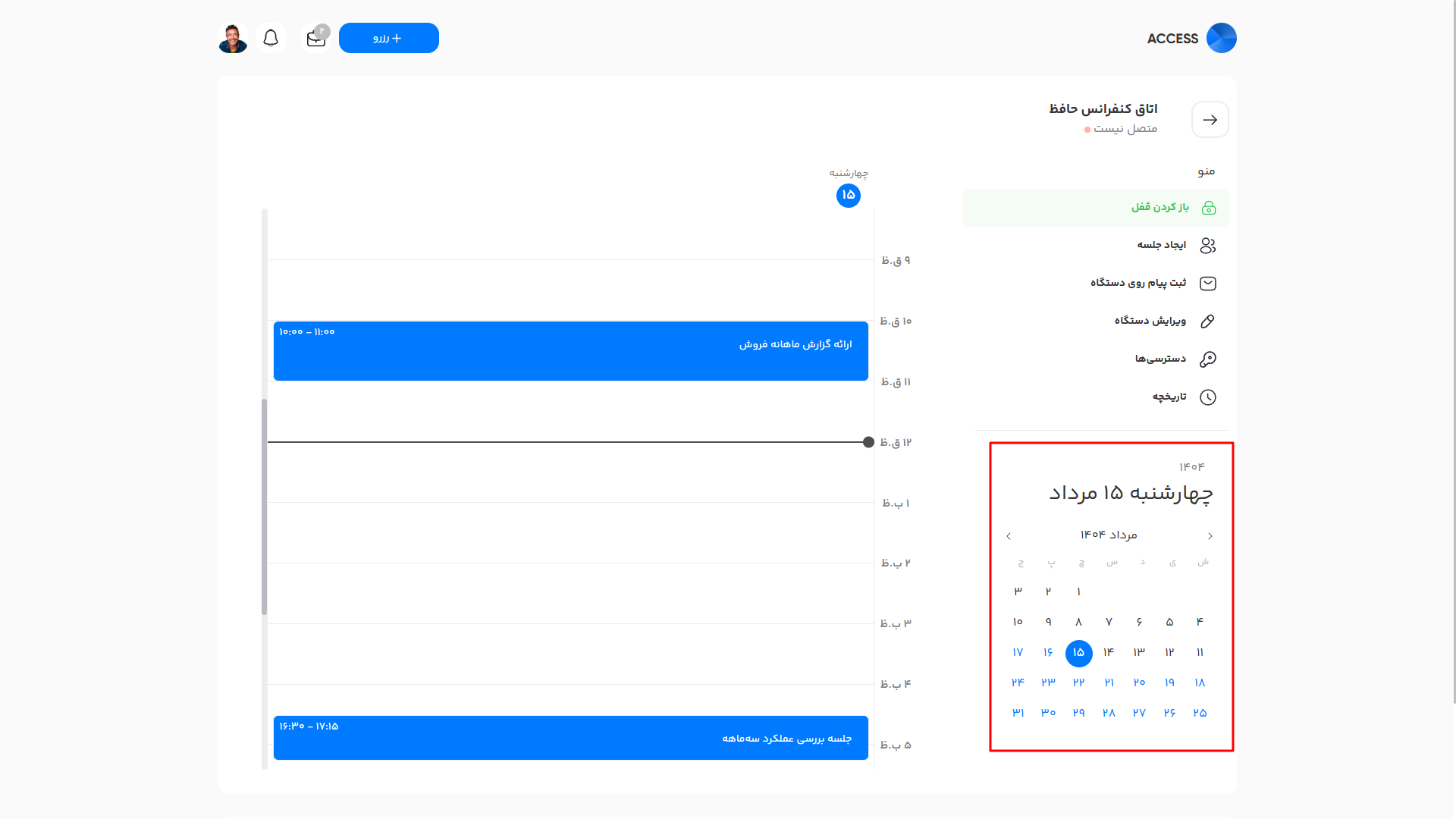Click the unlock icon next to باز کردن قفل
The image size is (1456, 819).
tap(1210, 207)
